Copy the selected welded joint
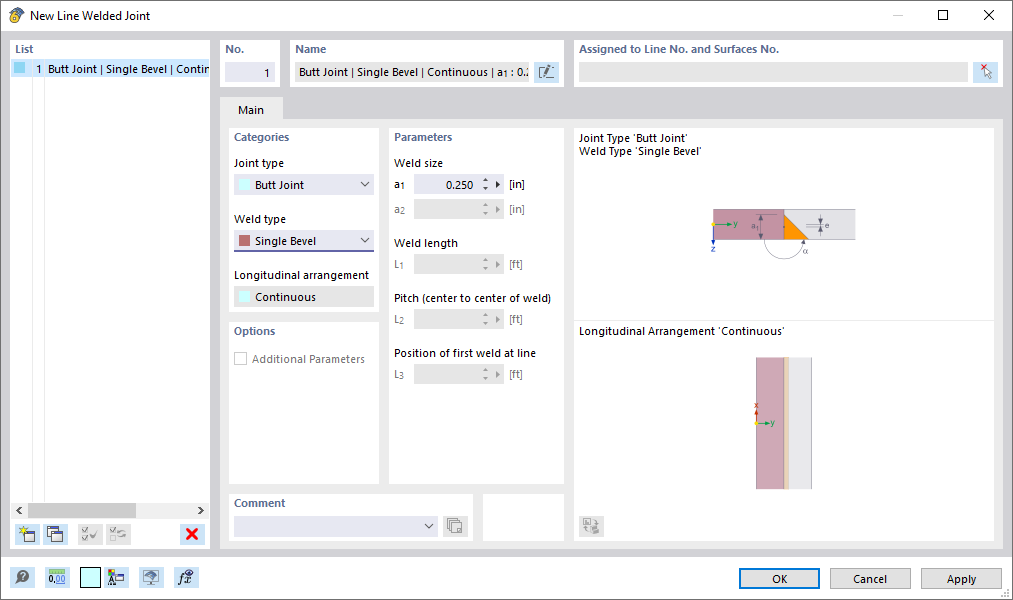The width and height of the screenshot is (1013, 600). coord(56,534)
